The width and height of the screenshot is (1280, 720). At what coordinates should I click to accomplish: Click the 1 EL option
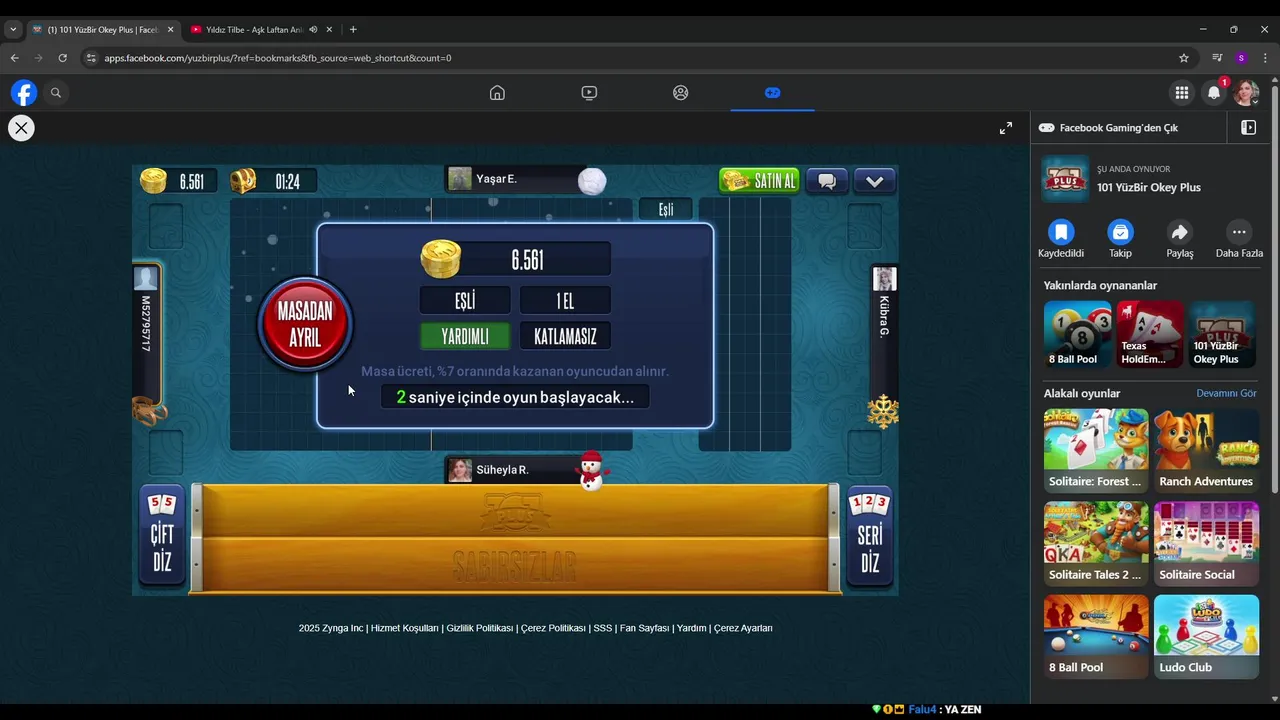pyautogui.click(x=565, y=300)
